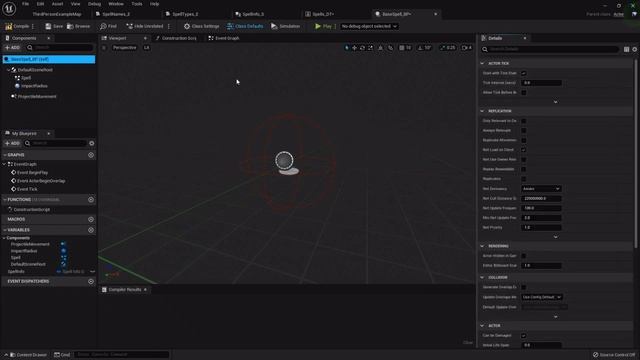This screenshot has width=640, height=360.
Task: Open the Tools menu
Action: pos(137,4)
